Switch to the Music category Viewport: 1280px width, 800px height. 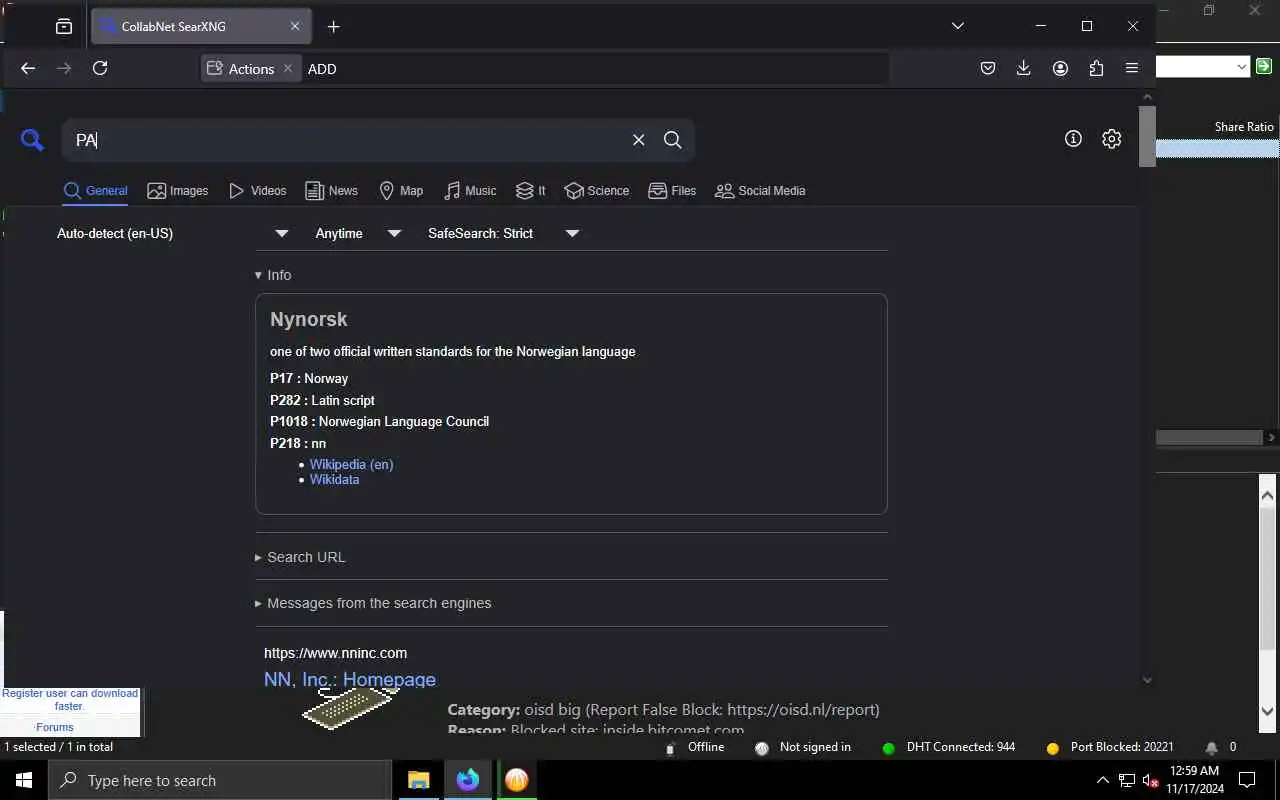[x=470, y=191]
